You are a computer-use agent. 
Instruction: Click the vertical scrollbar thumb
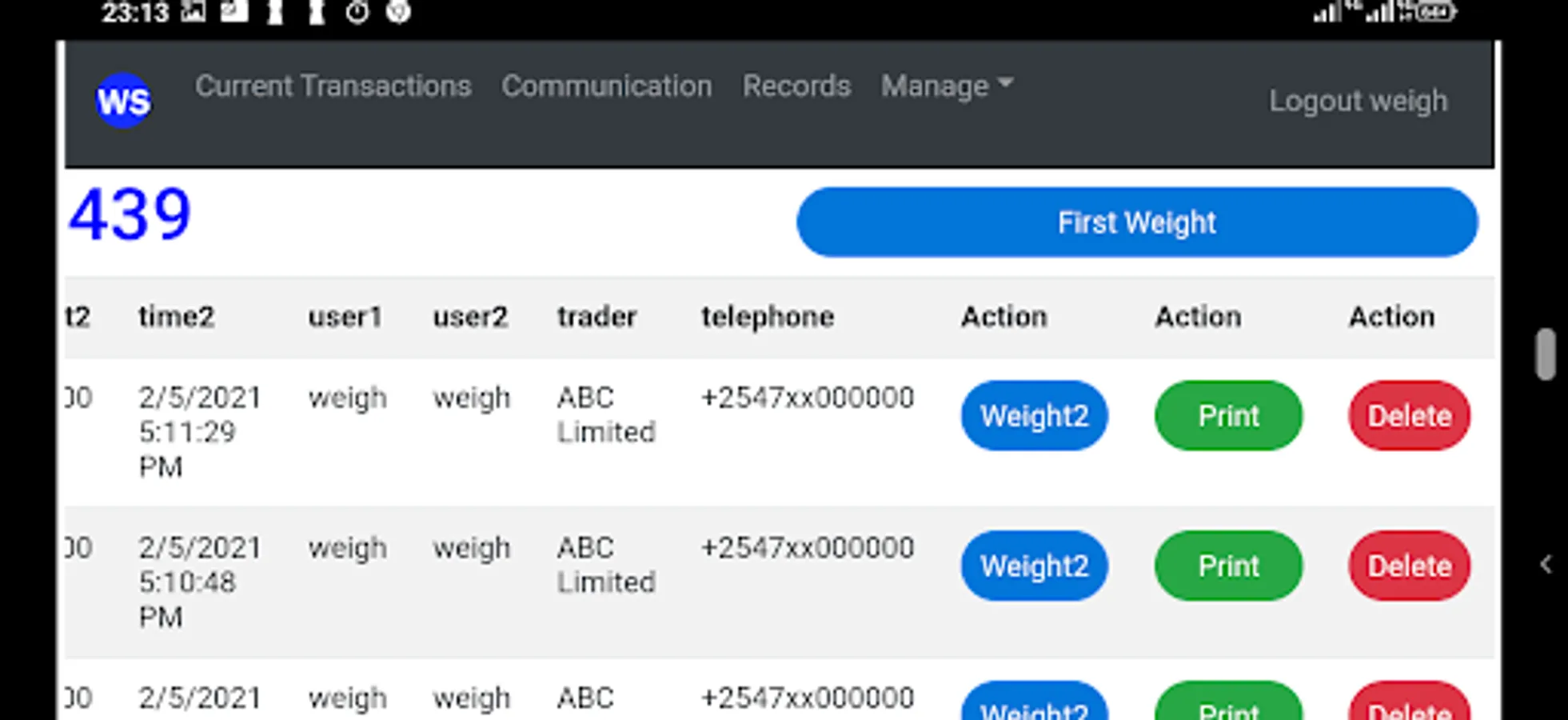(x=1546, y=354)
